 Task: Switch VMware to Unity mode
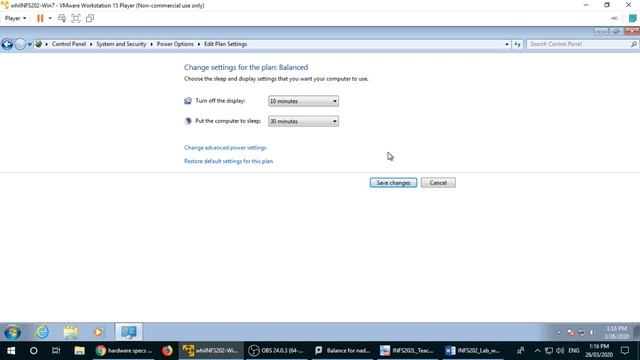tap(90, 18)
